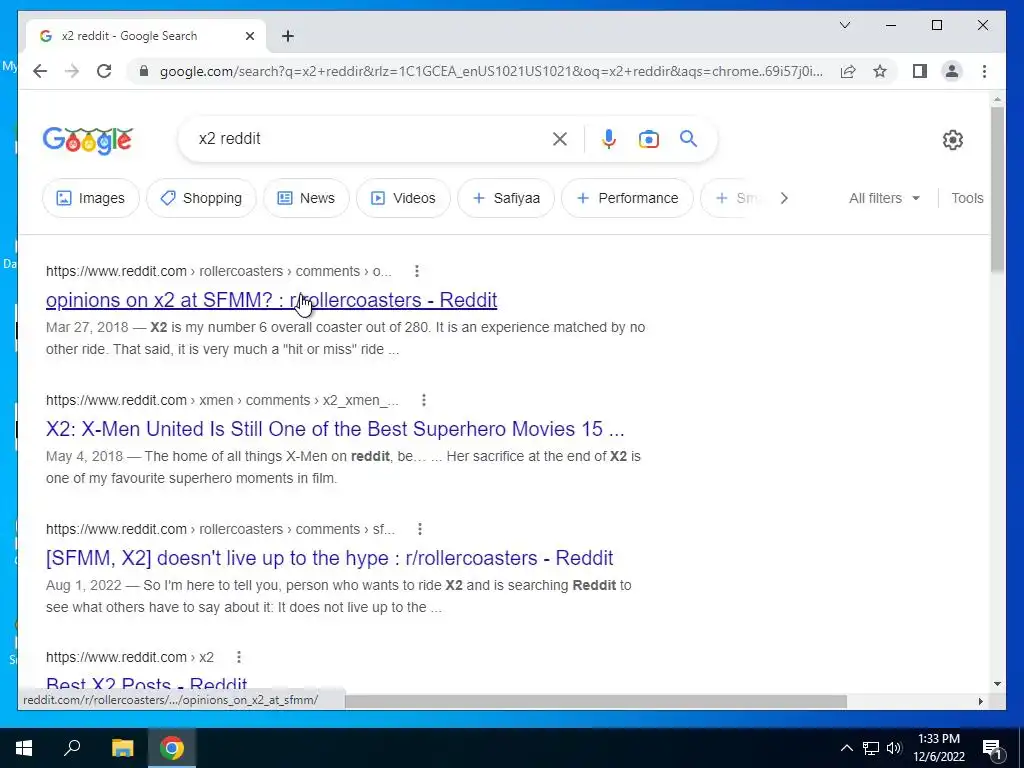Open Google settings gear icon
The width and height of the screenshot is (1024, 768).
coord(953,140)
